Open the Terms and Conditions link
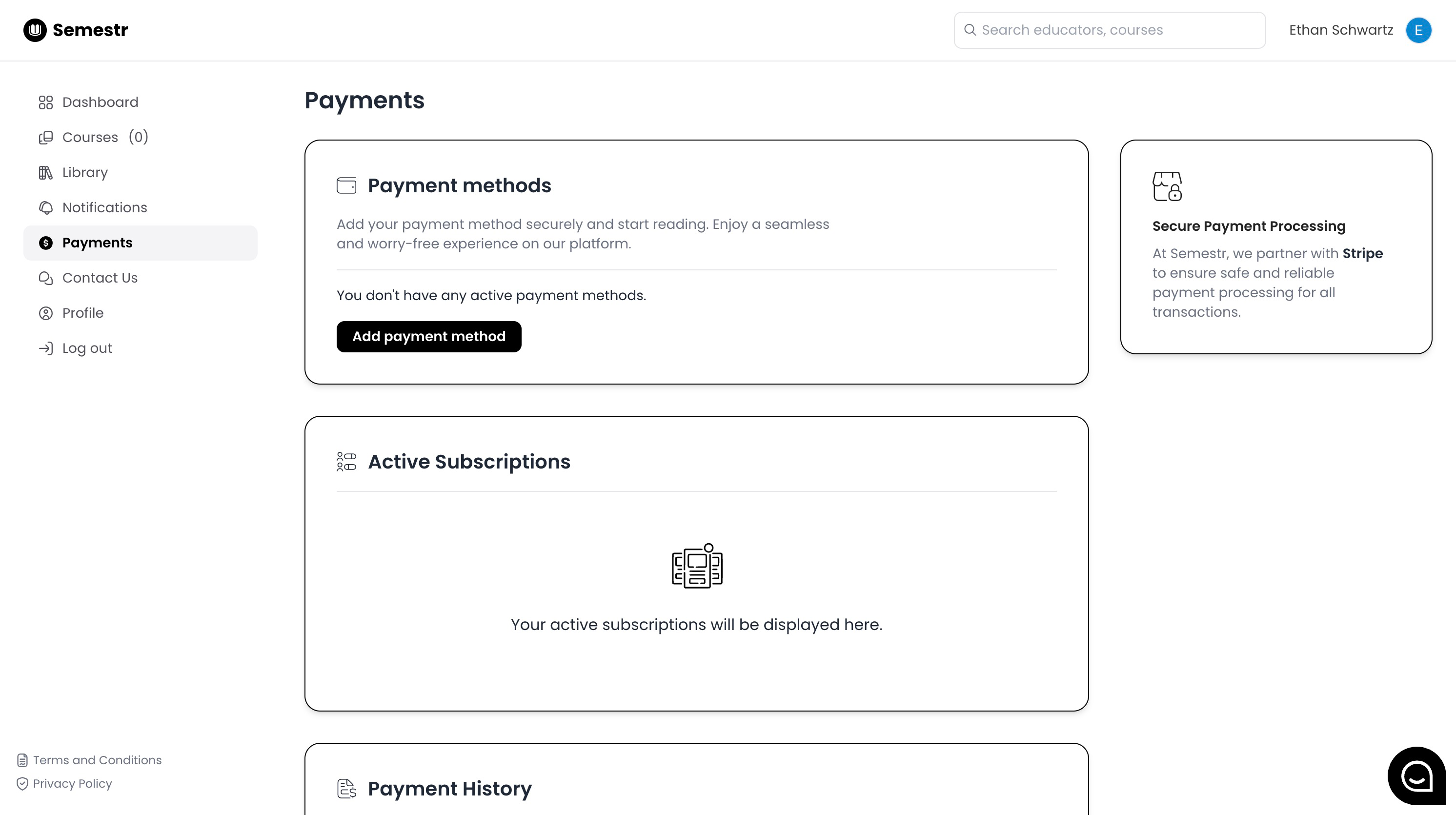1456x815 pixels. (x=97, y=760)
